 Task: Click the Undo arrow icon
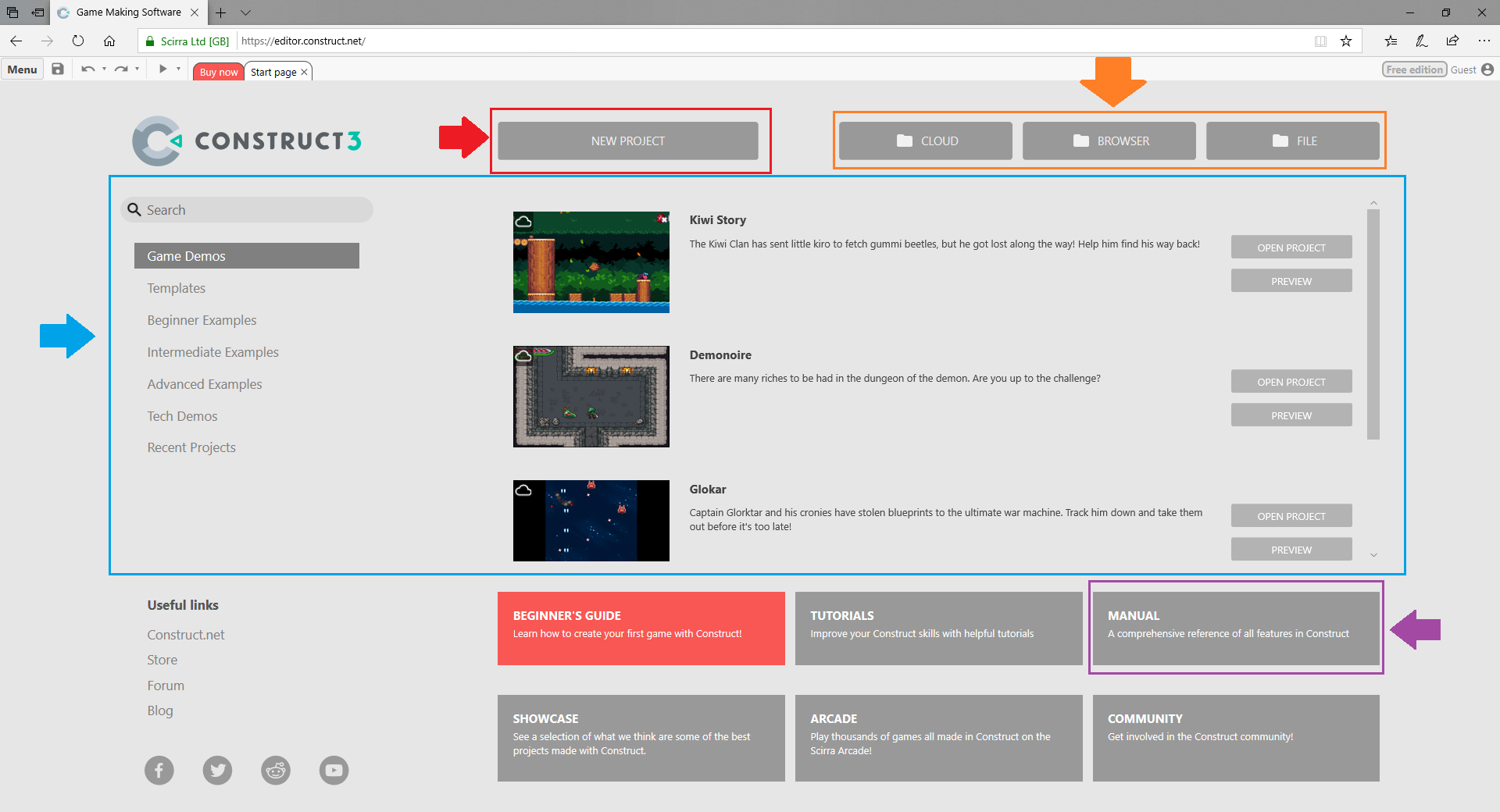tap(87, 69)
